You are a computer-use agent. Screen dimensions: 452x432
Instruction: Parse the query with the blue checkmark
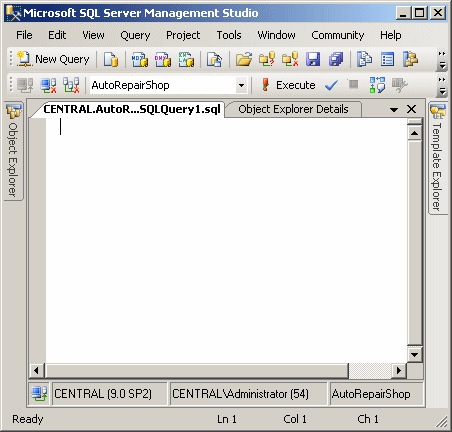coord(331,85)
